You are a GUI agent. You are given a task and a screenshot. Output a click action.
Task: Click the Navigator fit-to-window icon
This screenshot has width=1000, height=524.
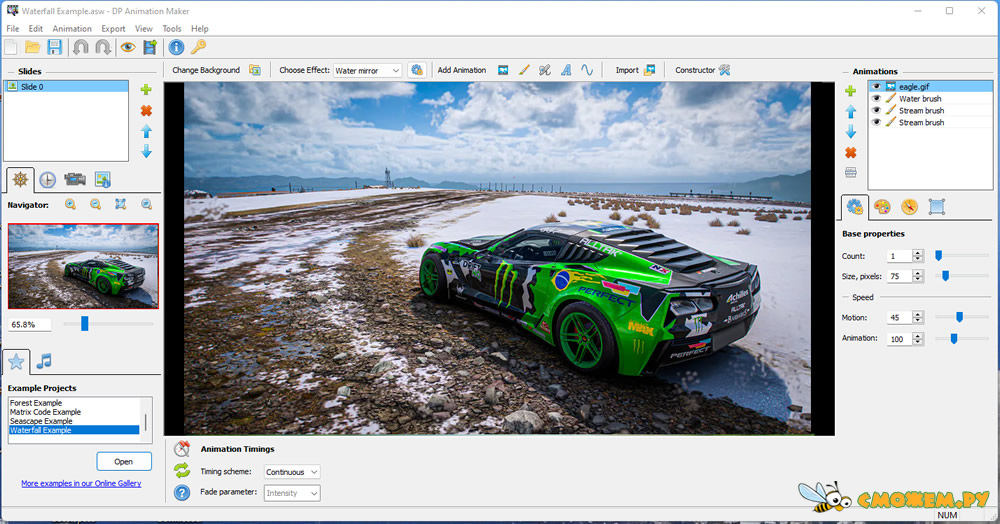click(121, 205)
